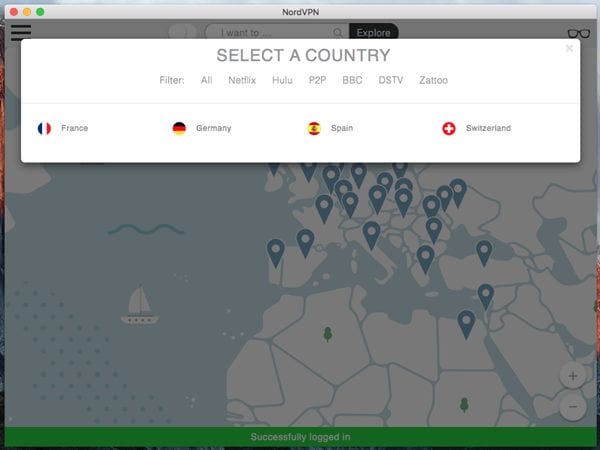Click the map pin in Italy
Screen dimensions: 600x450
371,235
